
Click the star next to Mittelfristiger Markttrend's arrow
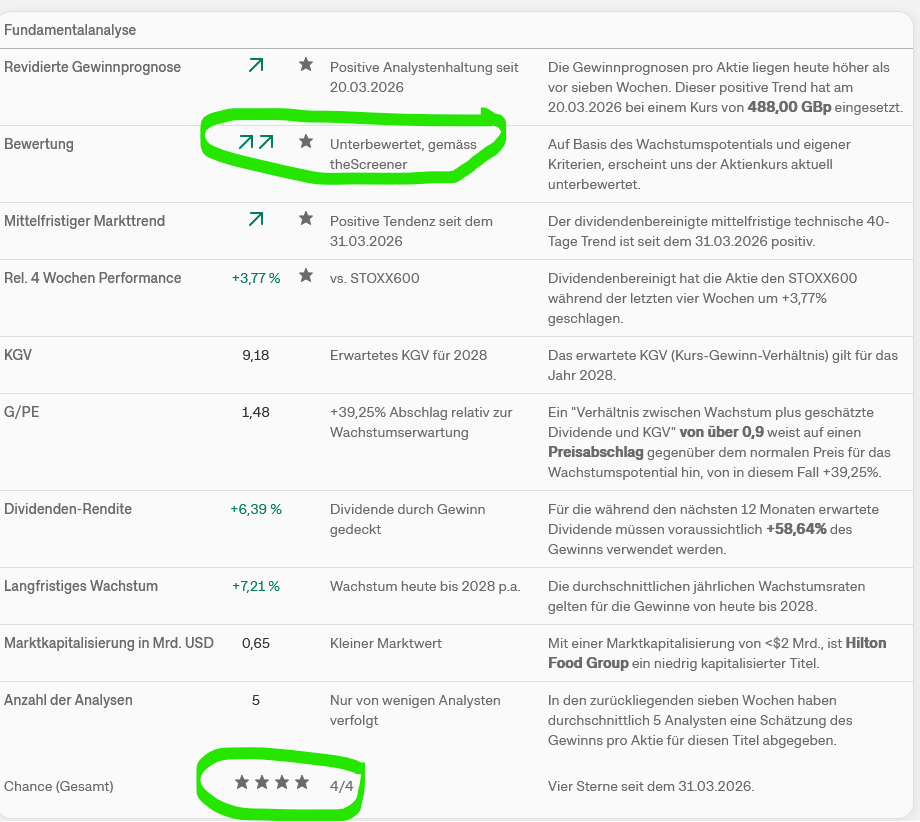coord(306,218)
